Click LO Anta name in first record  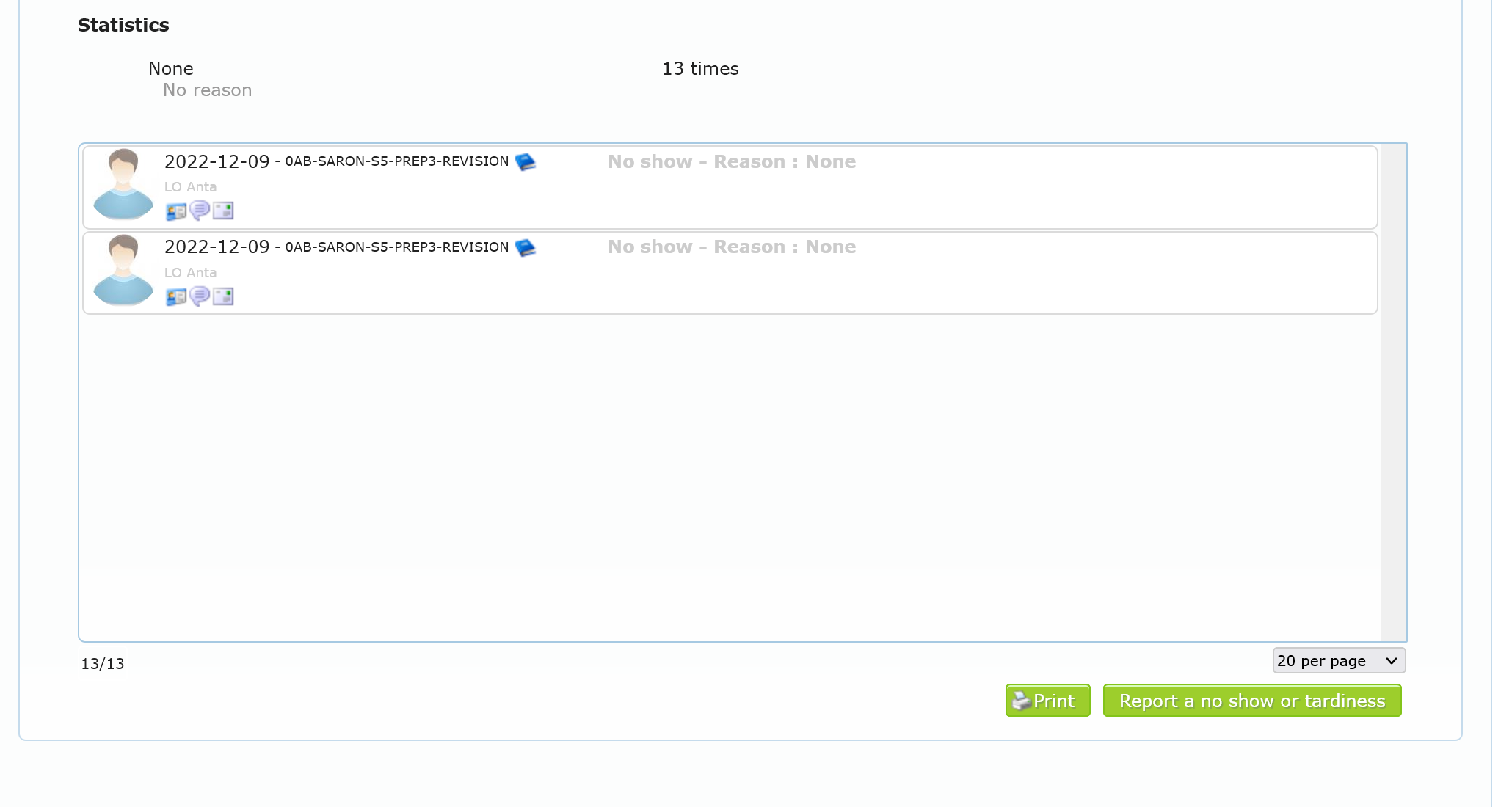point(190,187)
